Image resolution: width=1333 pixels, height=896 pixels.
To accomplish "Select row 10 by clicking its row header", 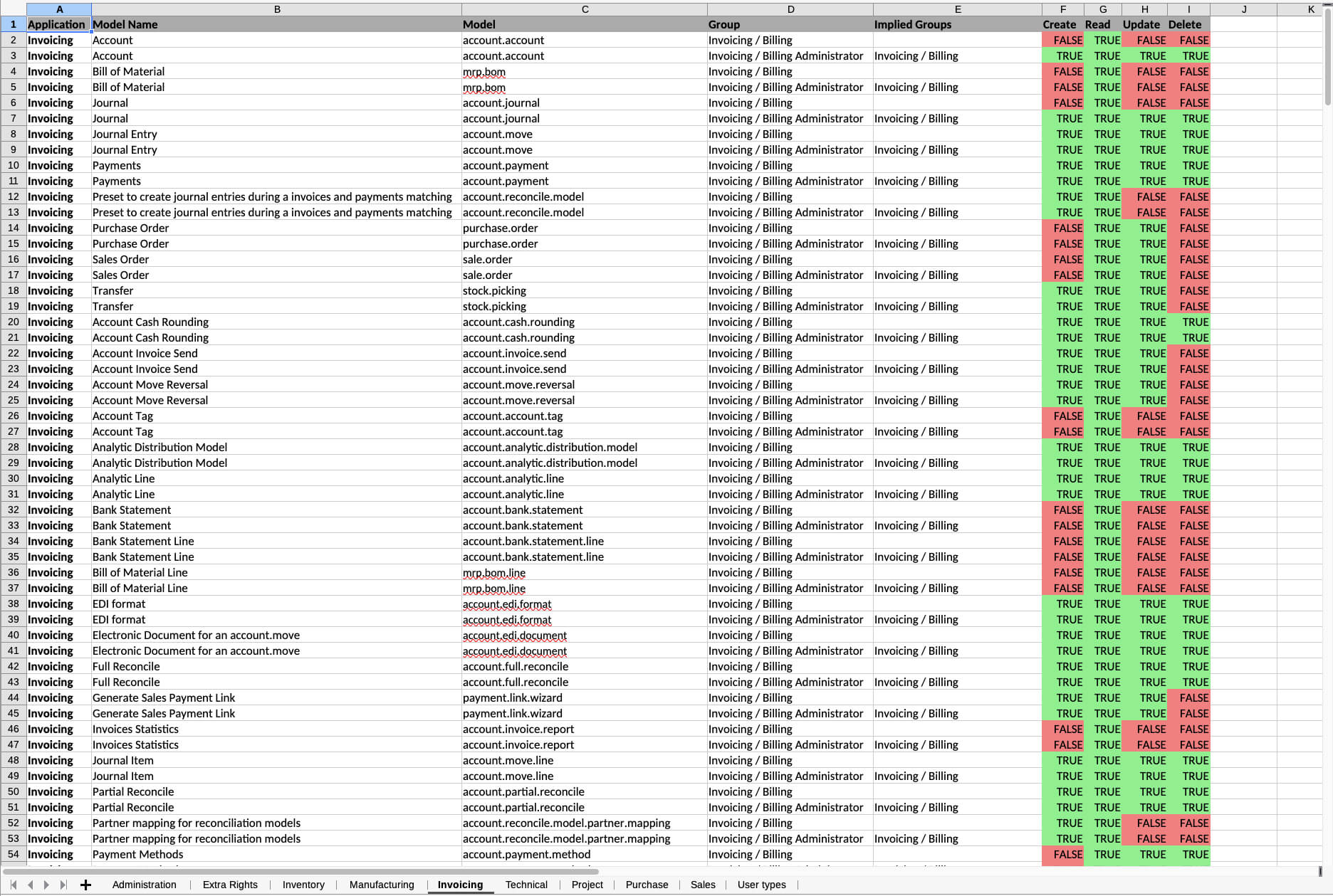I will pyautogui.click(x=13, y=165).
